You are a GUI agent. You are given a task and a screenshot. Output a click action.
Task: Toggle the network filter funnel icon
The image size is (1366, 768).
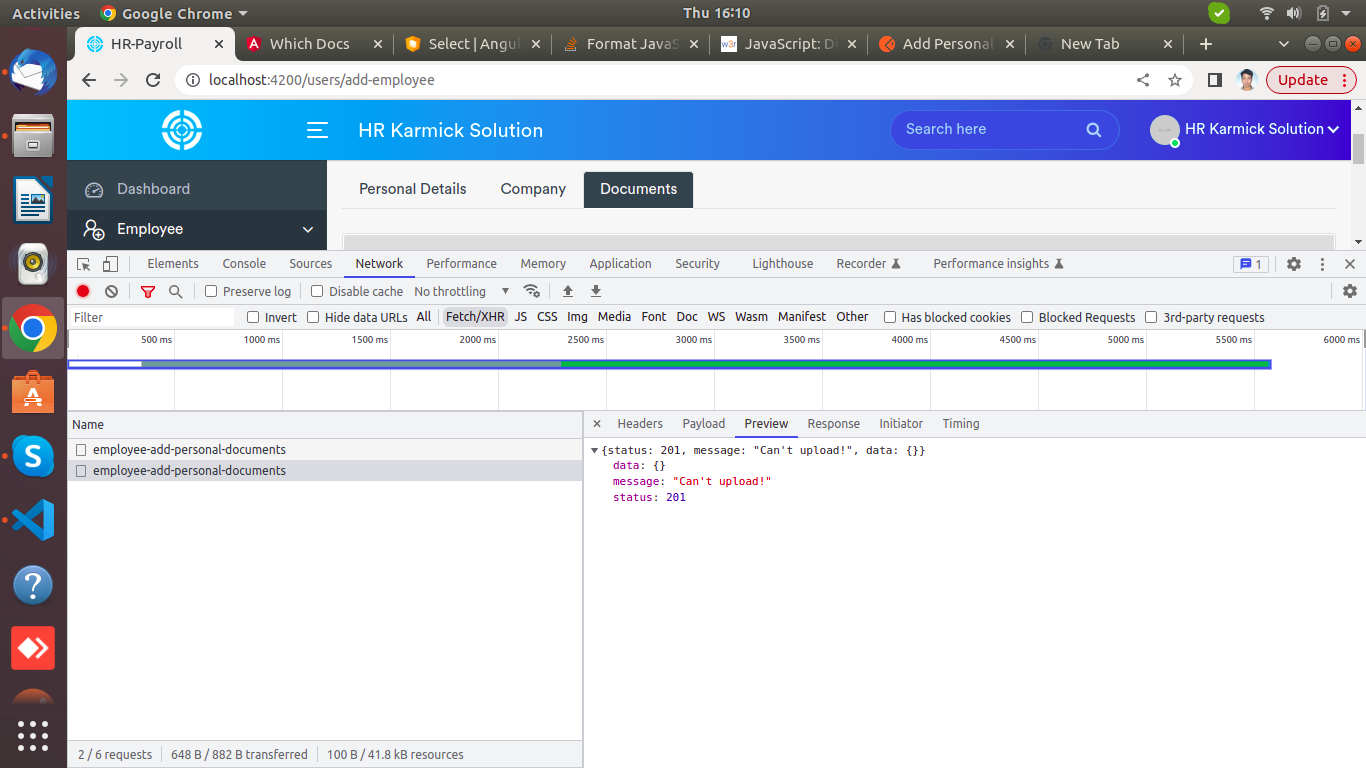click(x=148, y=291)
